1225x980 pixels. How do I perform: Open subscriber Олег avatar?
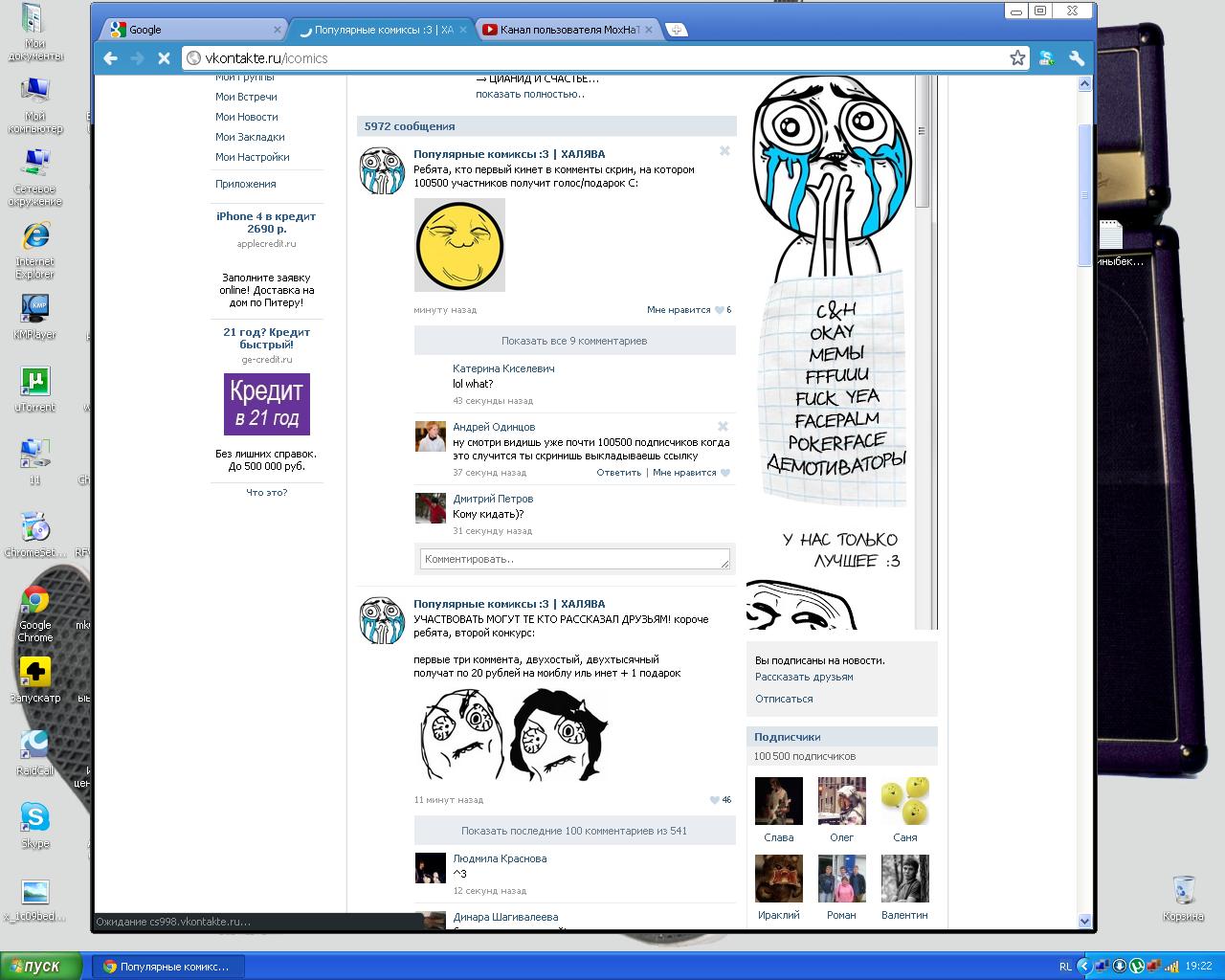click(x=842, y=801)
